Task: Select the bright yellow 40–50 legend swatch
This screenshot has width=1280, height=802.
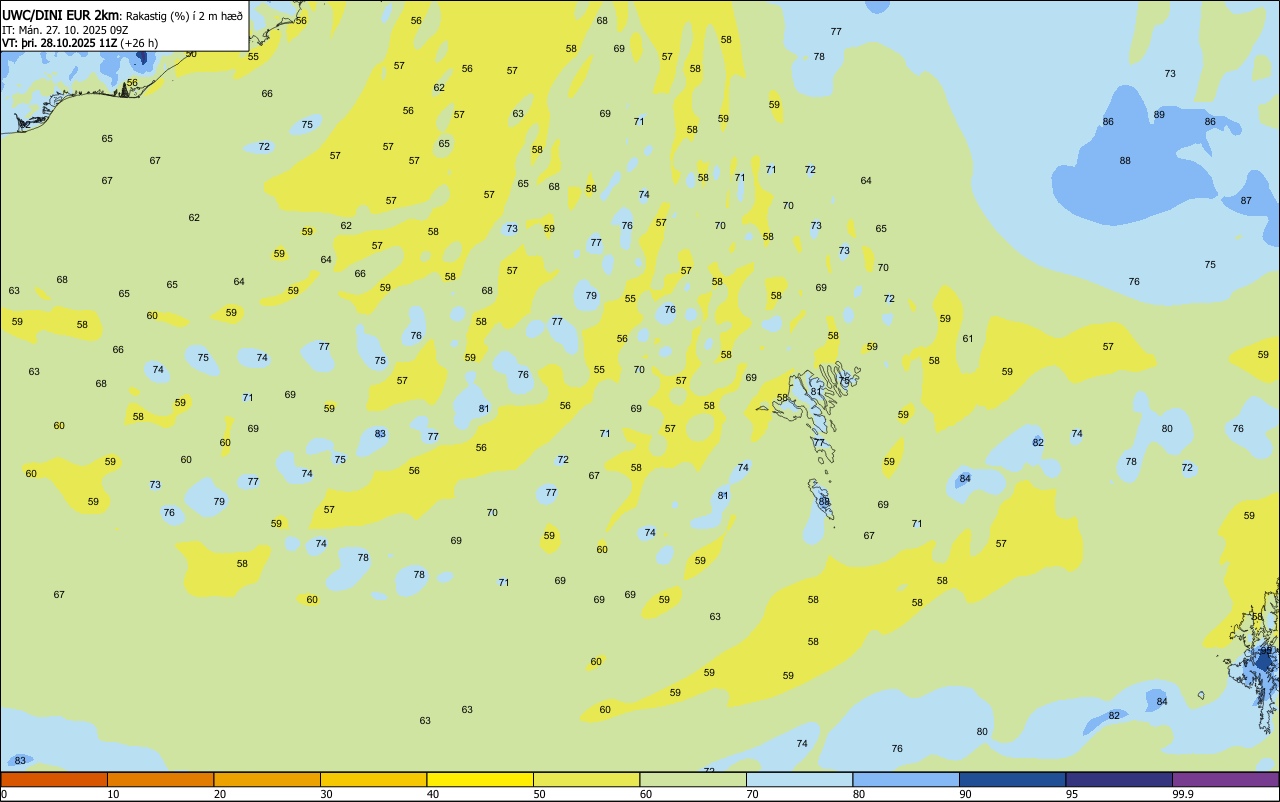Action: coord(480,779)
